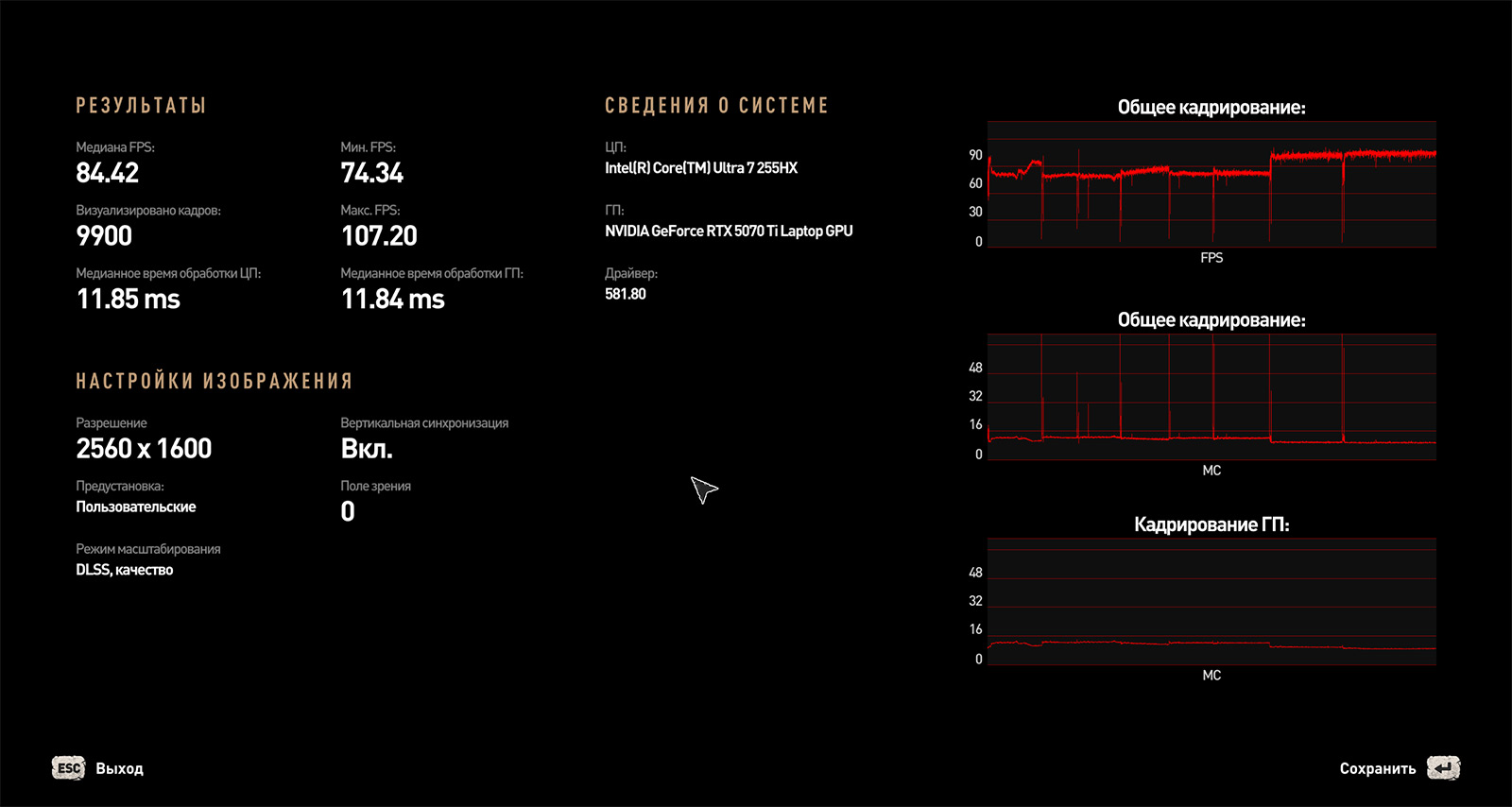Select the minimum FPS value 74.34
1512x807 pixels.
[x=372, y=173]
